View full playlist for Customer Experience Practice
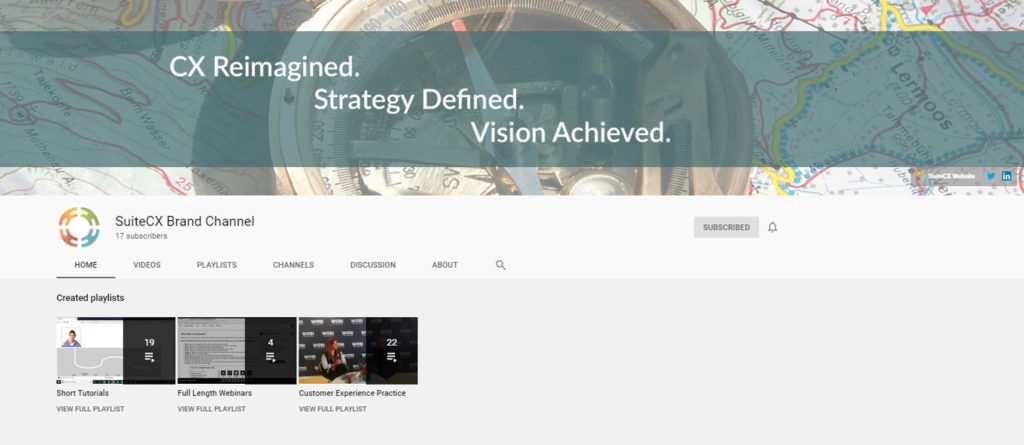This screenshot has width=1024, height=445. coord(332,409)
